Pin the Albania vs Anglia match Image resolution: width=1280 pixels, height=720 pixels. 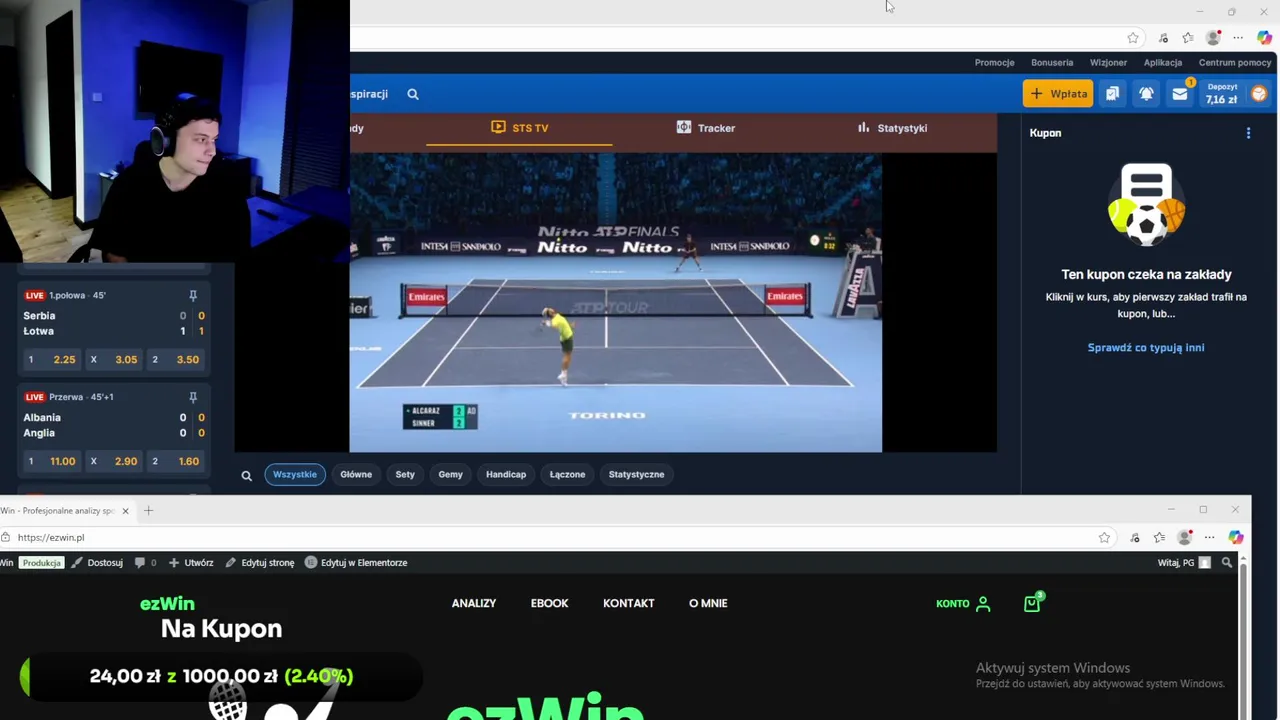pyautogui.click(x=193, y=397)
